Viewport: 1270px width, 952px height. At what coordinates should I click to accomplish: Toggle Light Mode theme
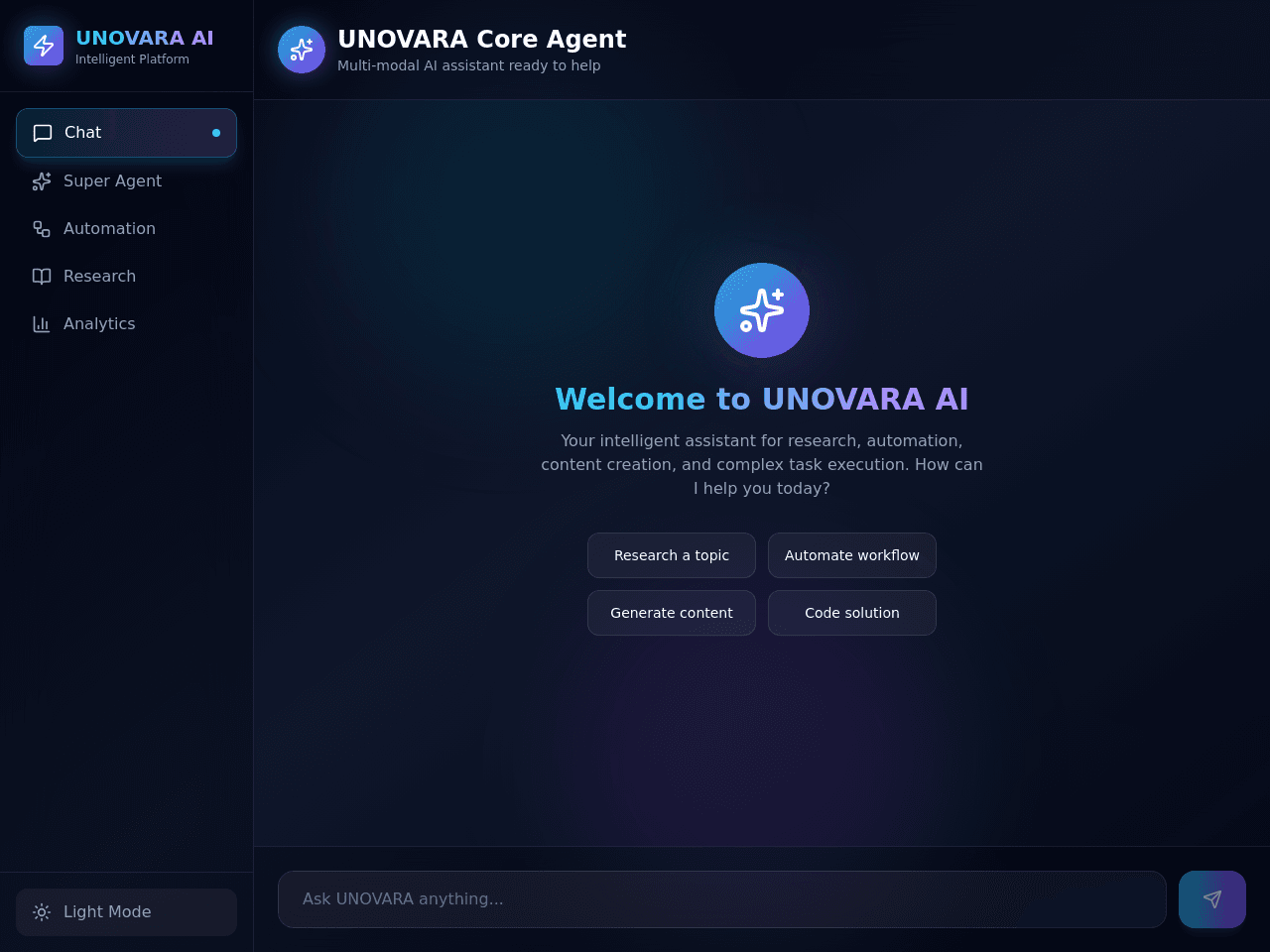(127, 912)
